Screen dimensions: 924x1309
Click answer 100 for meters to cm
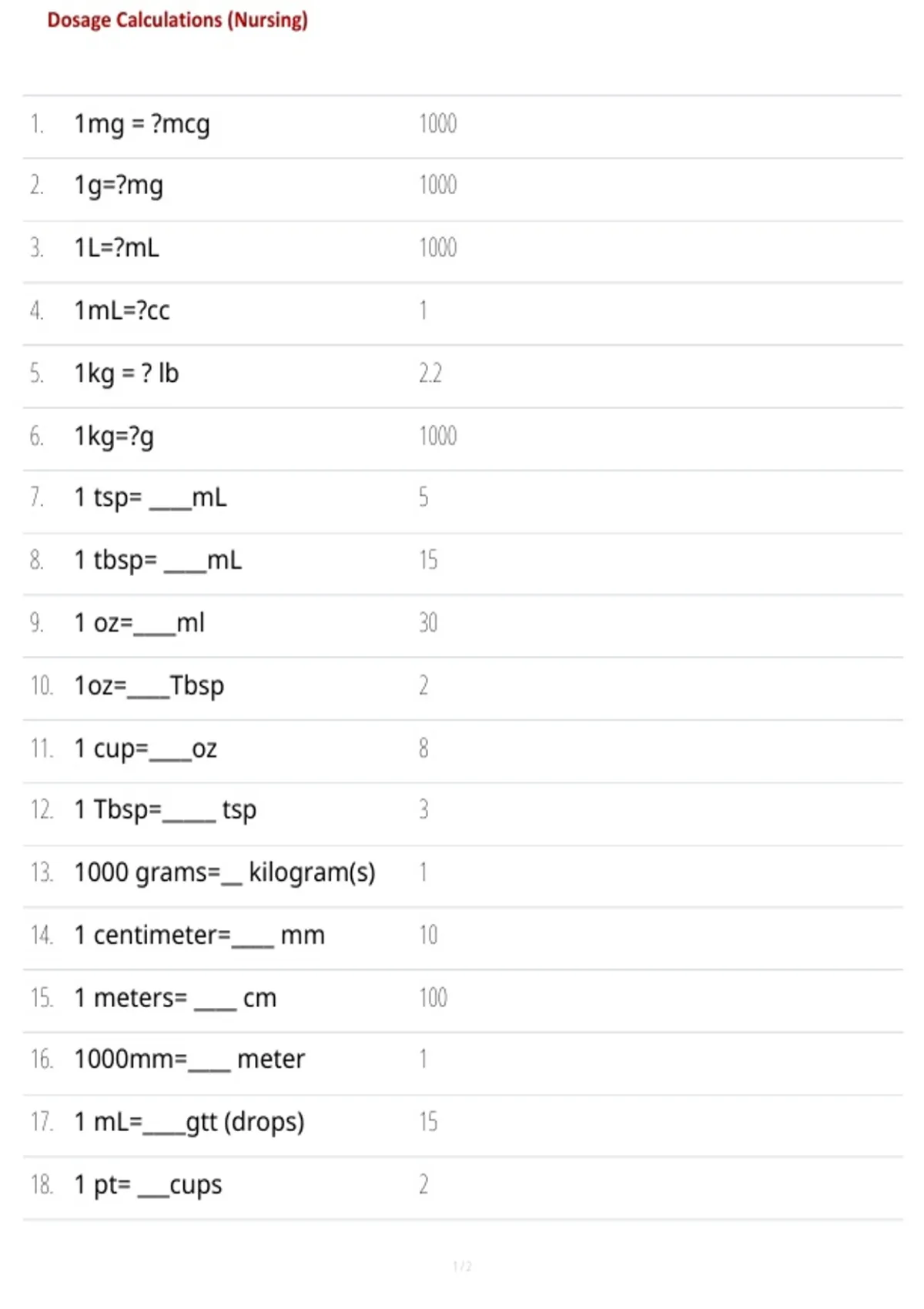point(433,998)
